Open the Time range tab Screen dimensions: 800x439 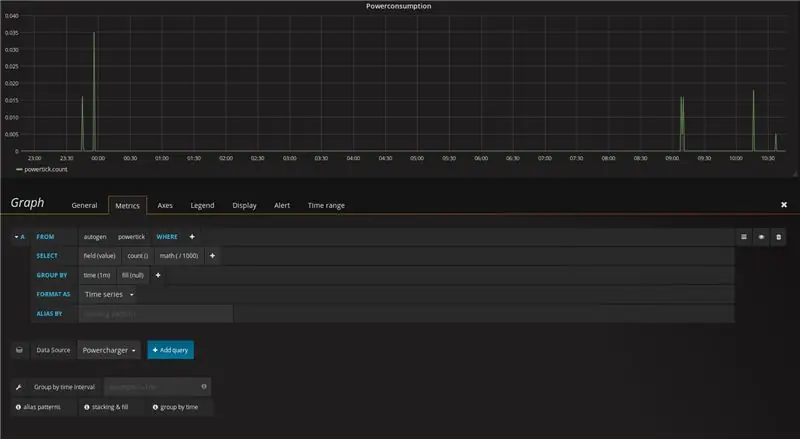326,205
